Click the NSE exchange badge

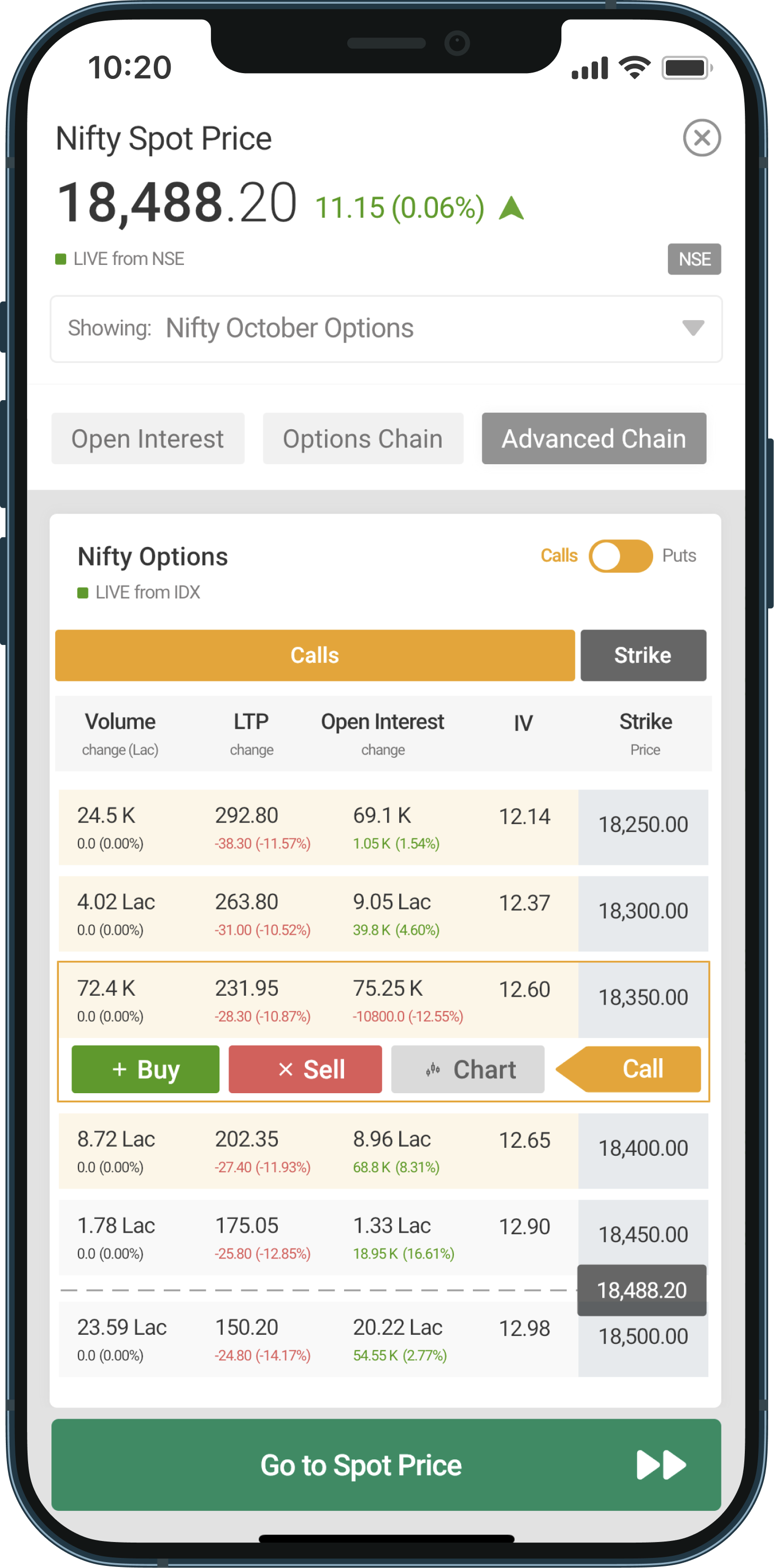point(693,259)
